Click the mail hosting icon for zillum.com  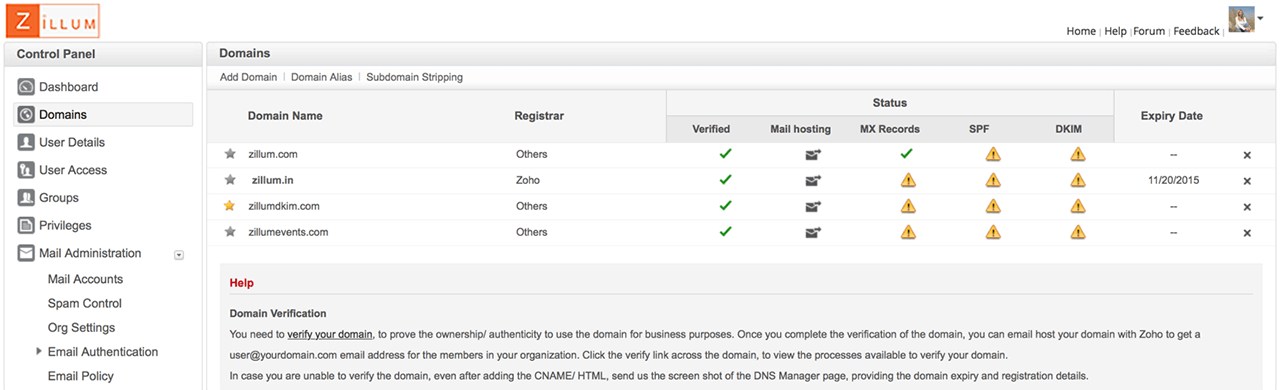(813, 155)
